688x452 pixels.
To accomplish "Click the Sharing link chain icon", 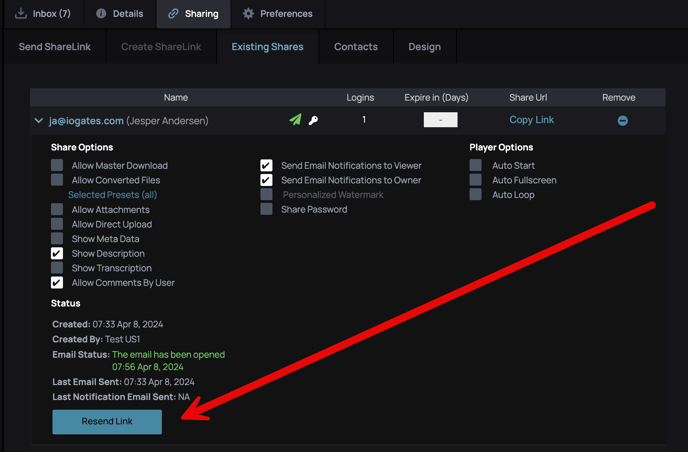I will (x=173, y=14).
